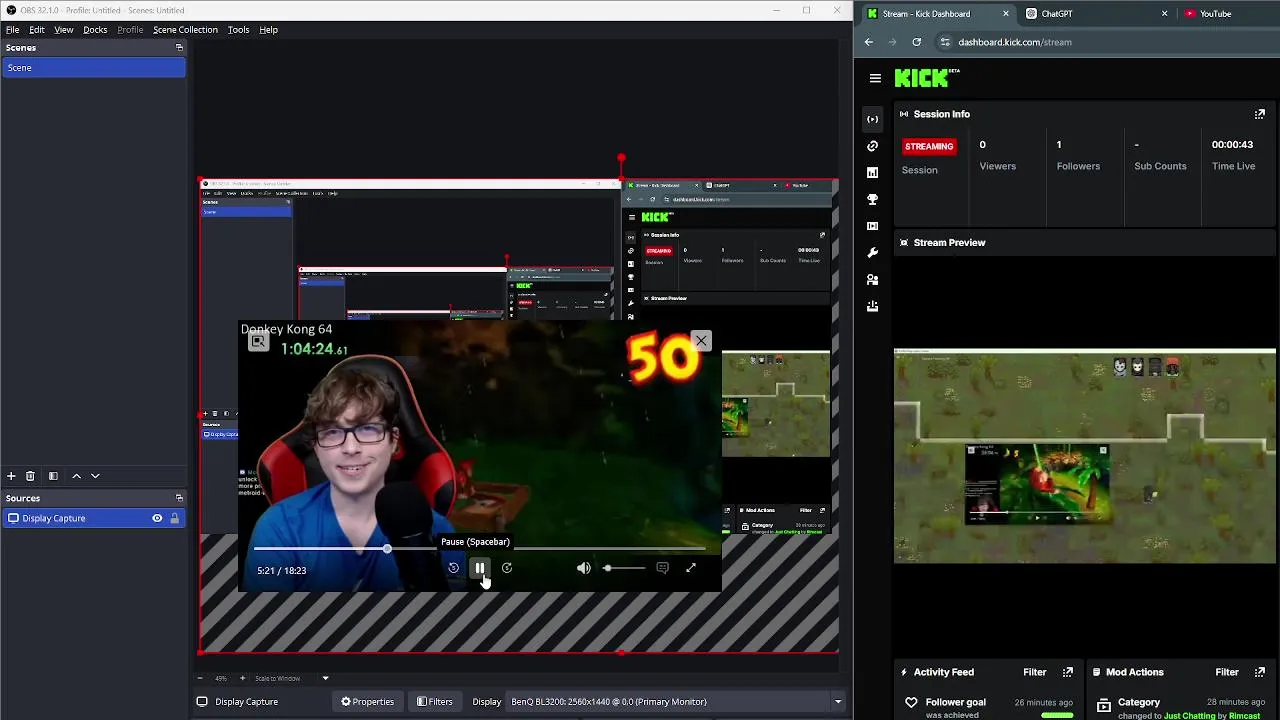Seek along the video progress bar

(480, 549)
